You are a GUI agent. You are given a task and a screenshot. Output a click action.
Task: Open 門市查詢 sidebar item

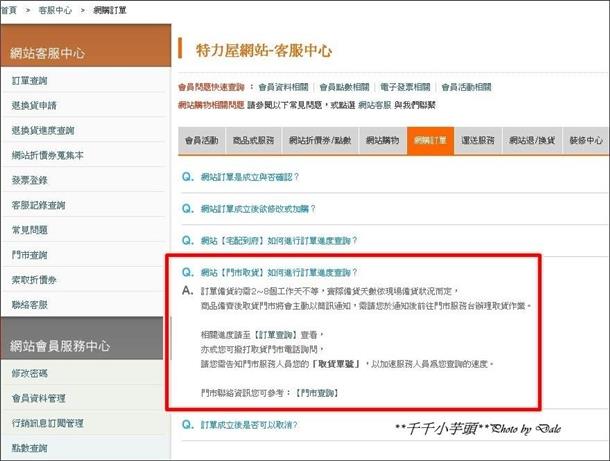pyautogui.click(x=30, y=255)
